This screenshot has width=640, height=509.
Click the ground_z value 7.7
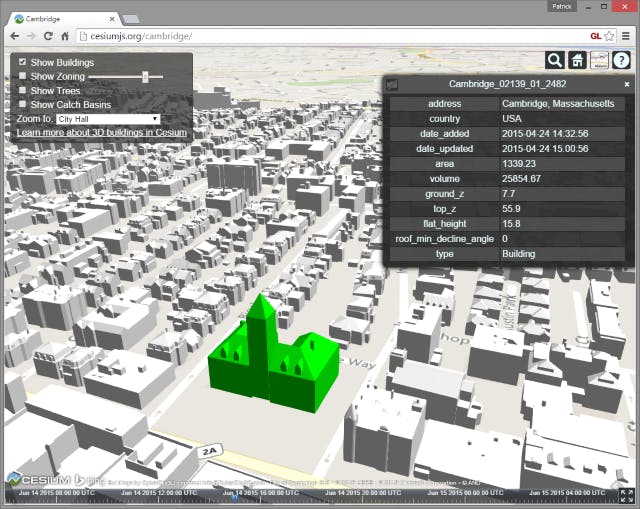click(509, 194)
